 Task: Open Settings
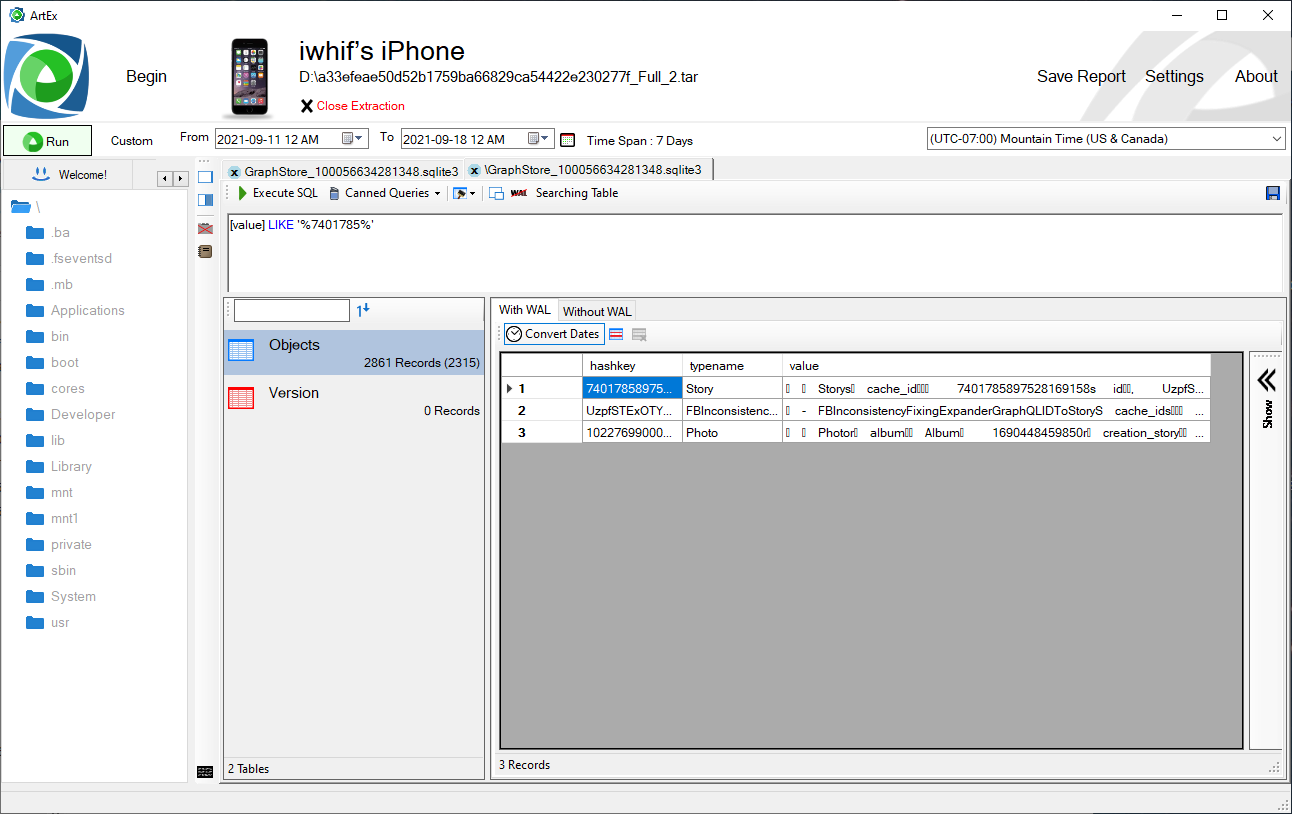tap(1174, 77)
